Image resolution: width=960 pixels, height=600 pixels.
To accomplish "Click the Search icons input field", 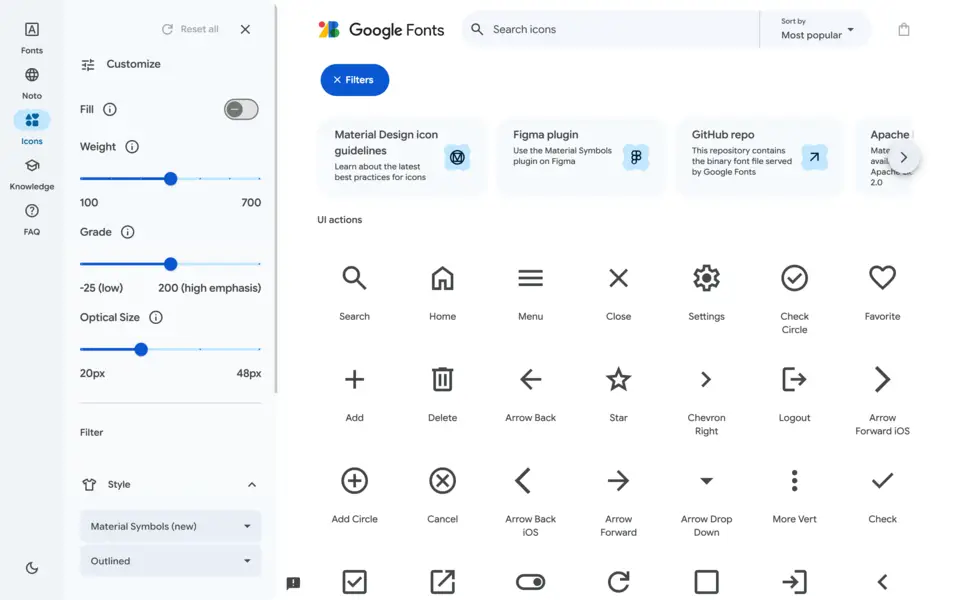I will (612, 29).
